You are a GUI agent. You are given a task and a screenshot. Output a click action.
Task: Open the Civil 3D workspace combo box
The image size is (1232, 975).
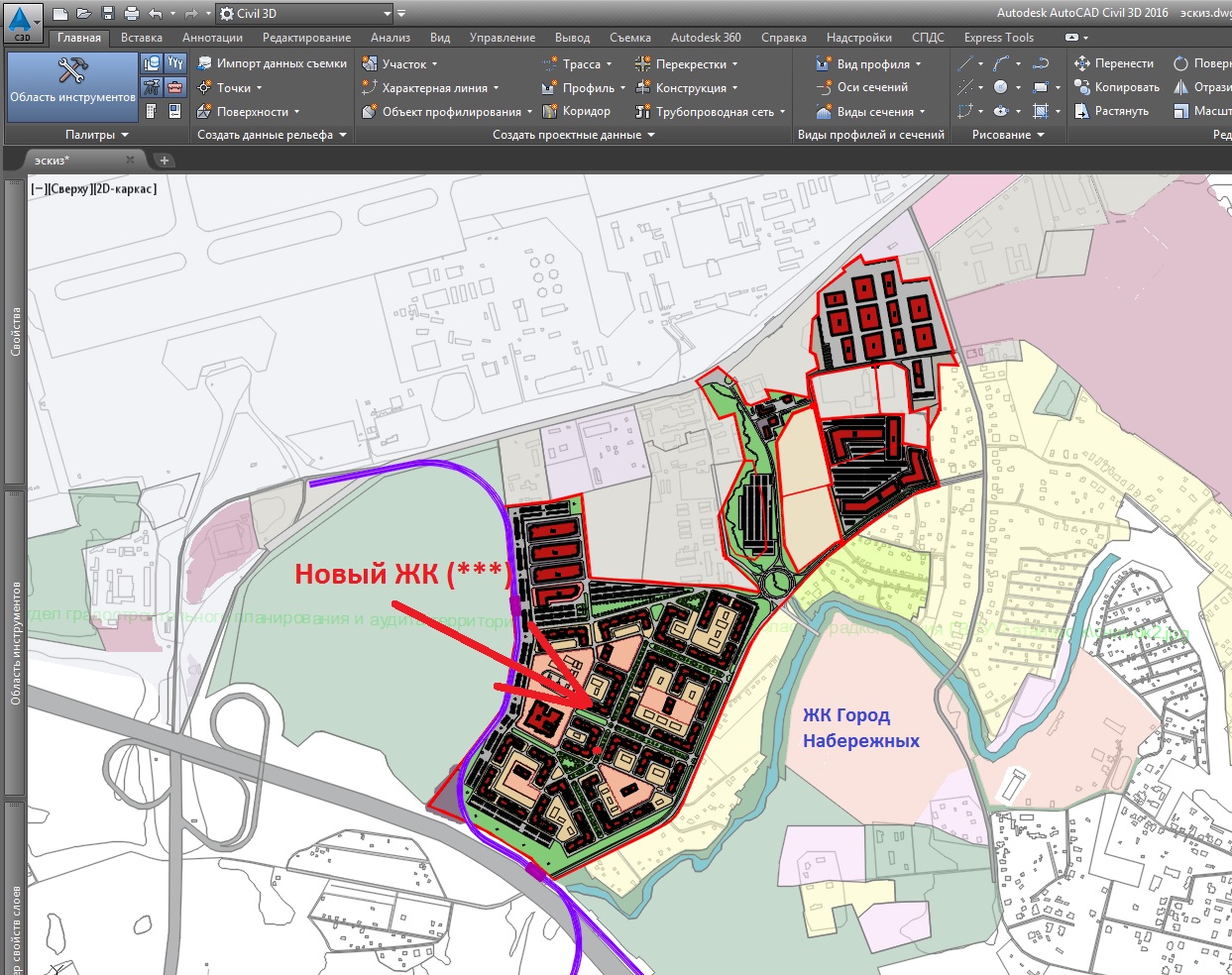(305, 14)
